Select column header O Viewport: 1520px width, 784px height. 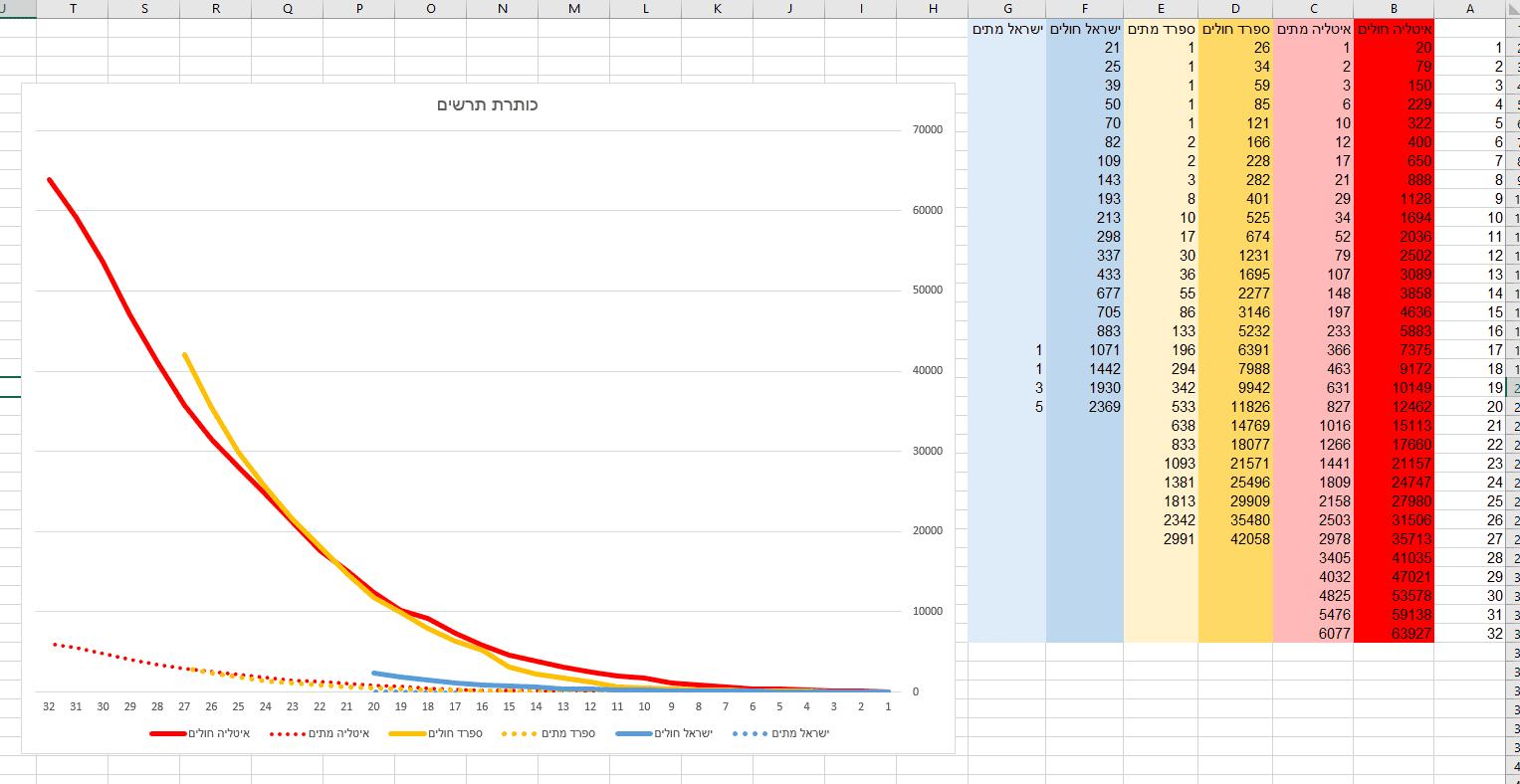[x=431, y=9]
